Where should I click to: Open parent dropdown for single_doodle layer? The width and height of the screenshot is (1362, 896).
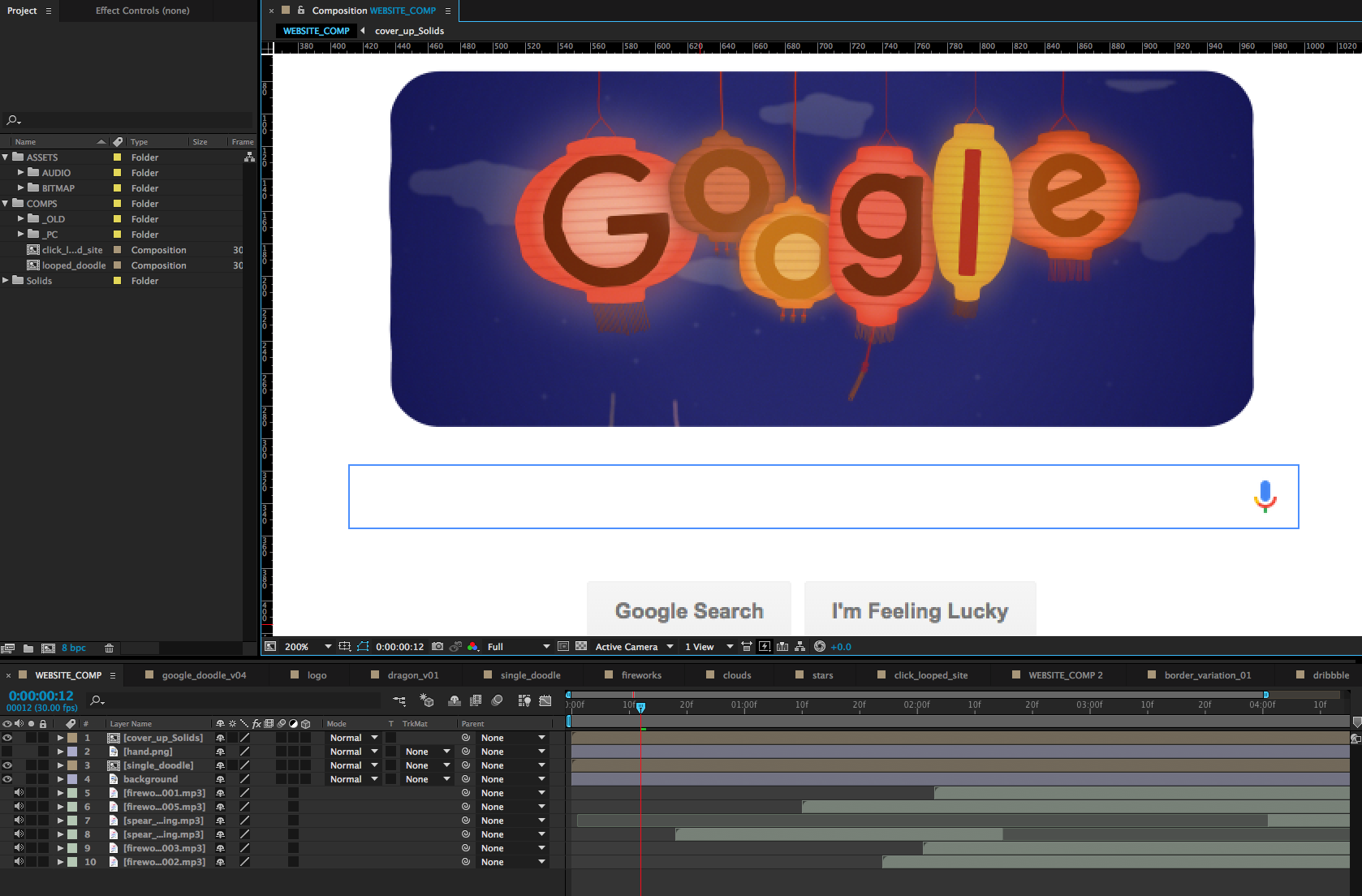pyautogui.click(x=512, y=765)
